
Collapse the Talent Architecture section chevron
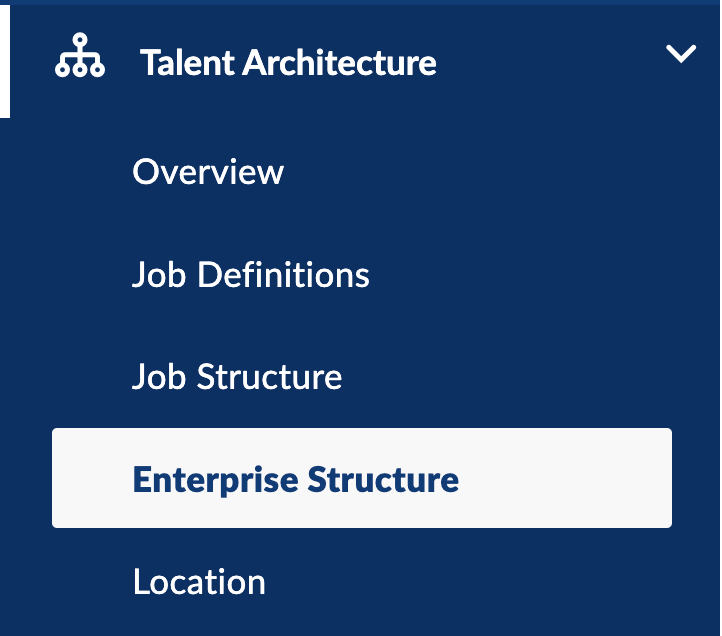tap(681, 54)
